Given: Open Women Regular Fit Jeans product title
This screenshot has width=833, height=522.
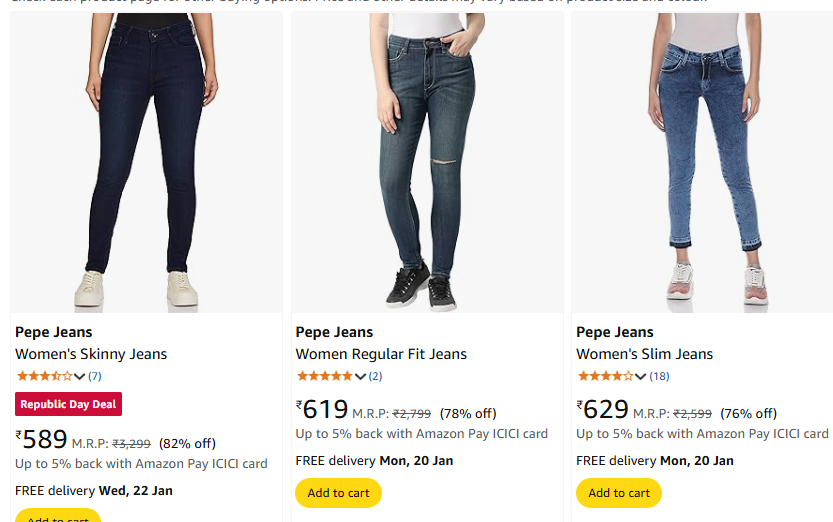Looking at the screenshot, I should click(x=381, y=354).
